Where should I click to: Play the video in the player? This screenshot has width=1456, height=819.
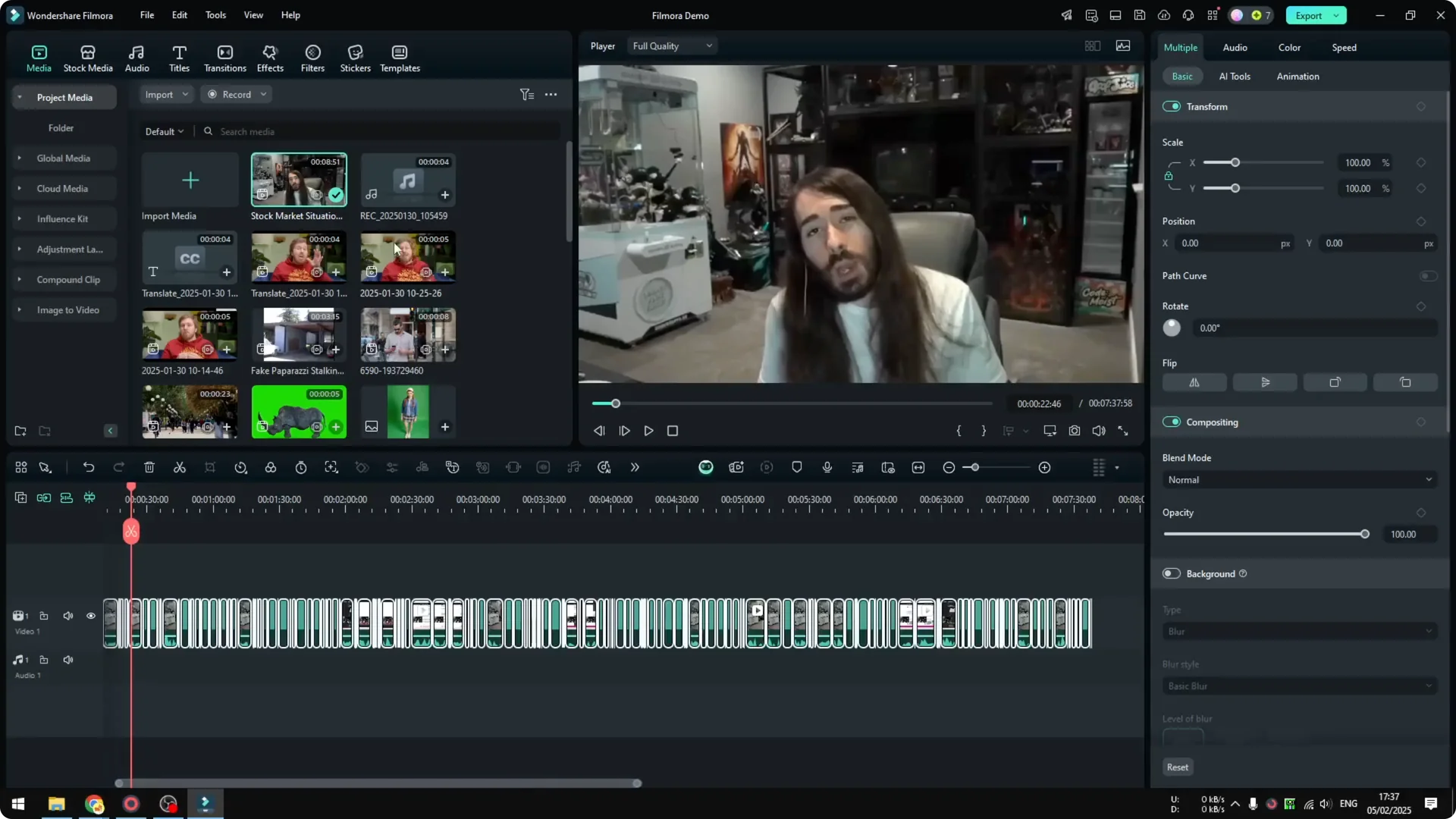click(x=648, y=431)
